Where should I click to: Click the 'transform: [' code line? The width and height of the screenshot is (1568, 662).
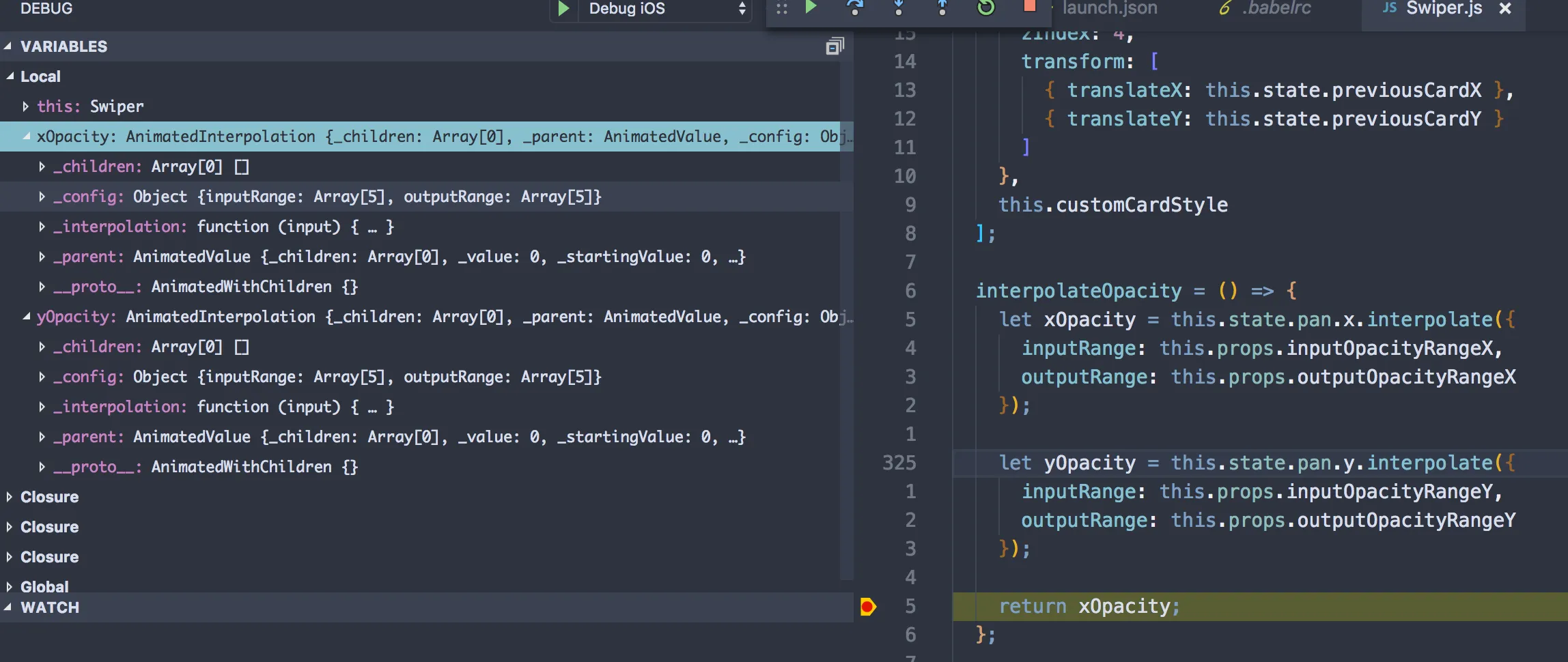(1089, 61)
